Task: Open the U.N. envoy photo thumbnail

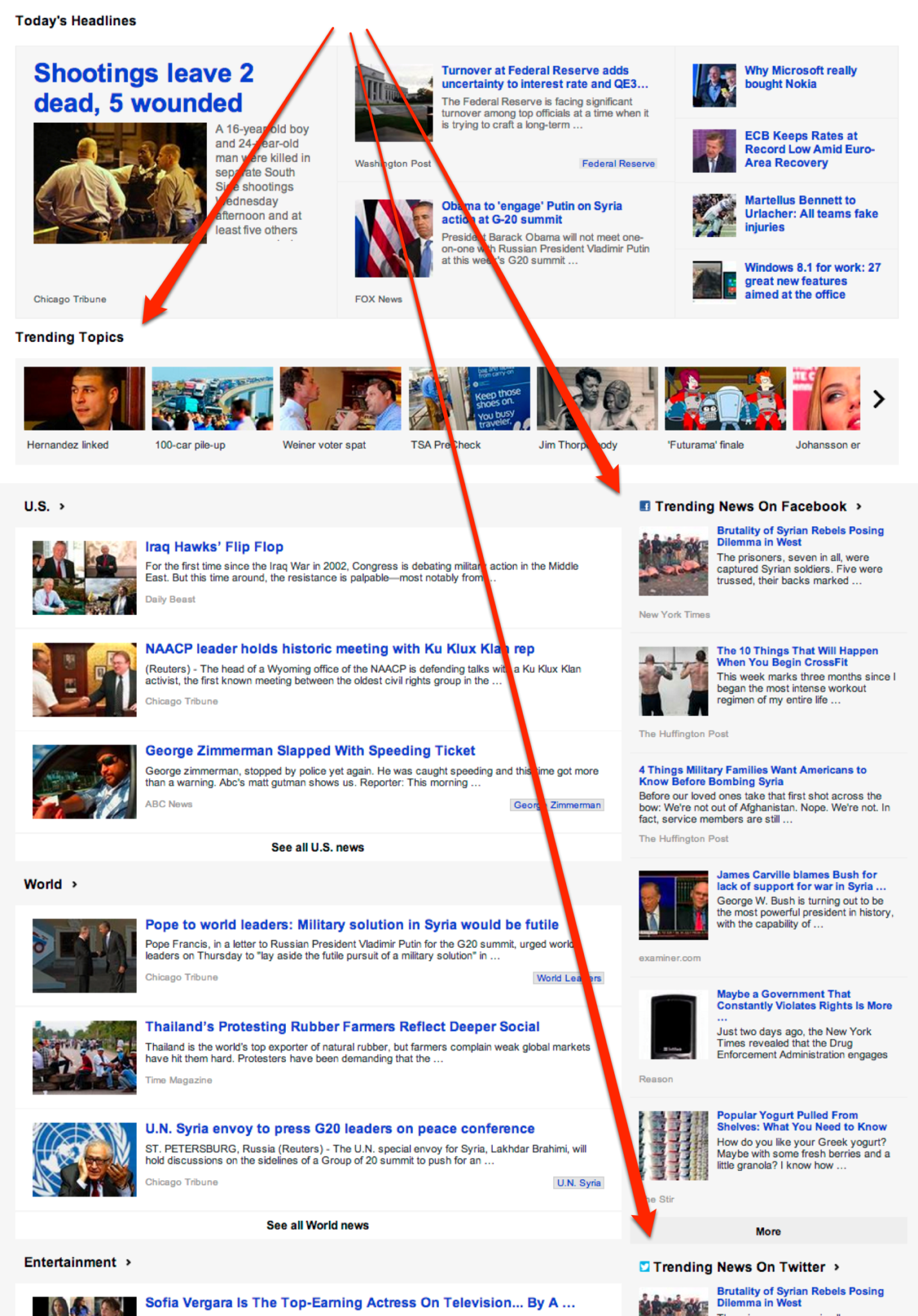Action: click(x=85, y=1159)
